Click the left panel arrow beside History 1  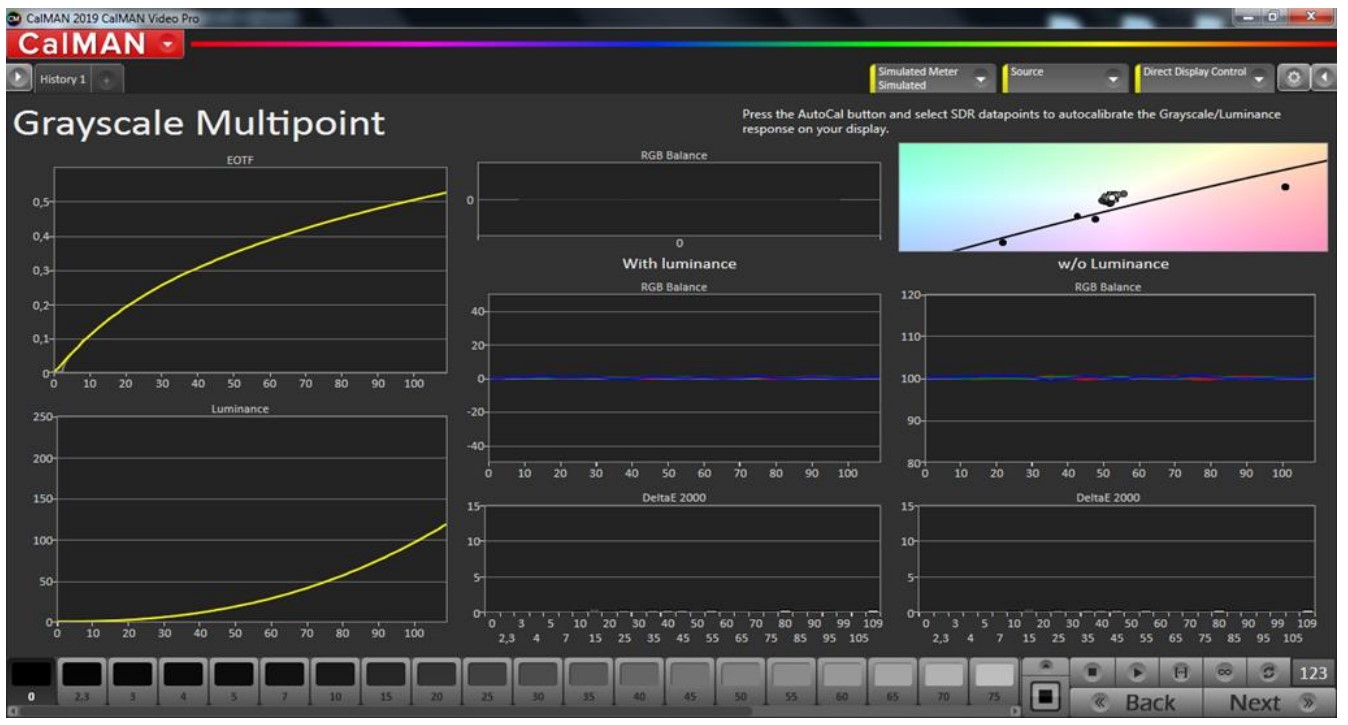17,78
